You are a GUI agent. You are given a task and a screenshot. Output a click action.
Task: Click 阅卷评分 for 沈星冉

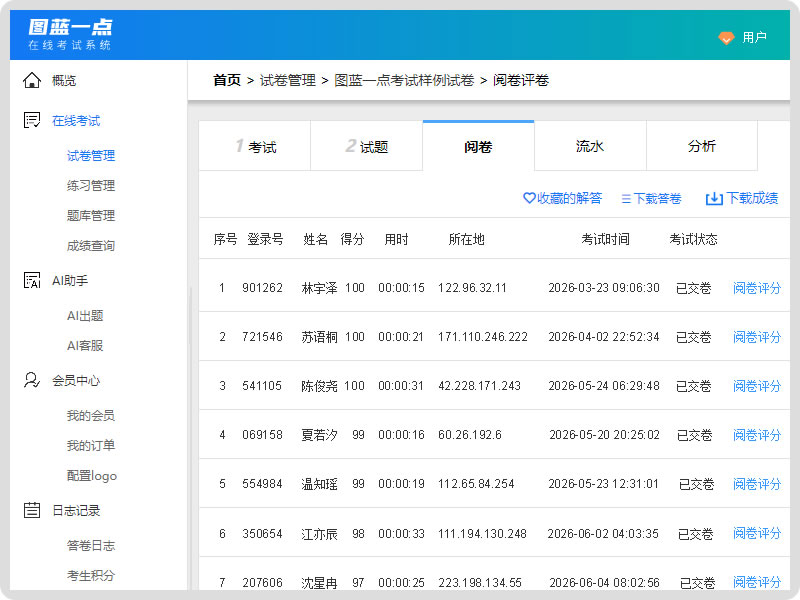(757, 582)
